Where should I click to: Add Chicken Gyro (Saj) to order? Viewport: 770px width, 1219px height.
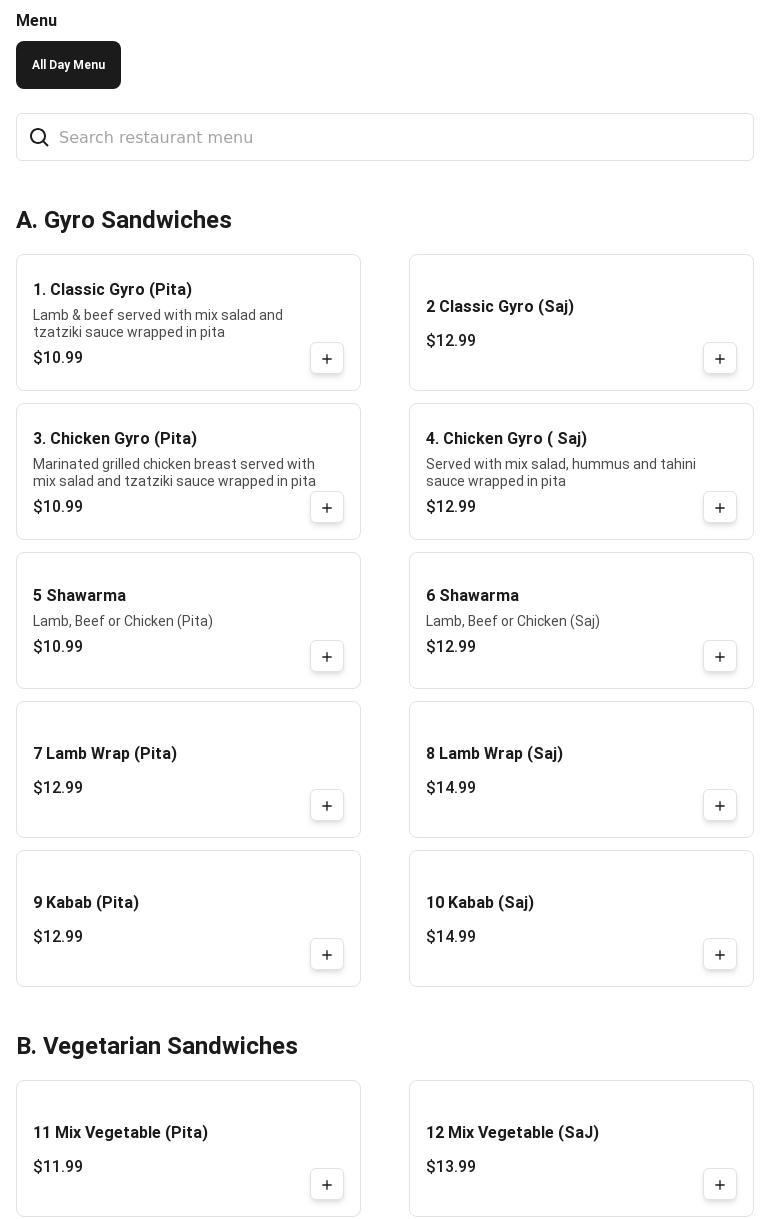point(720,508)
